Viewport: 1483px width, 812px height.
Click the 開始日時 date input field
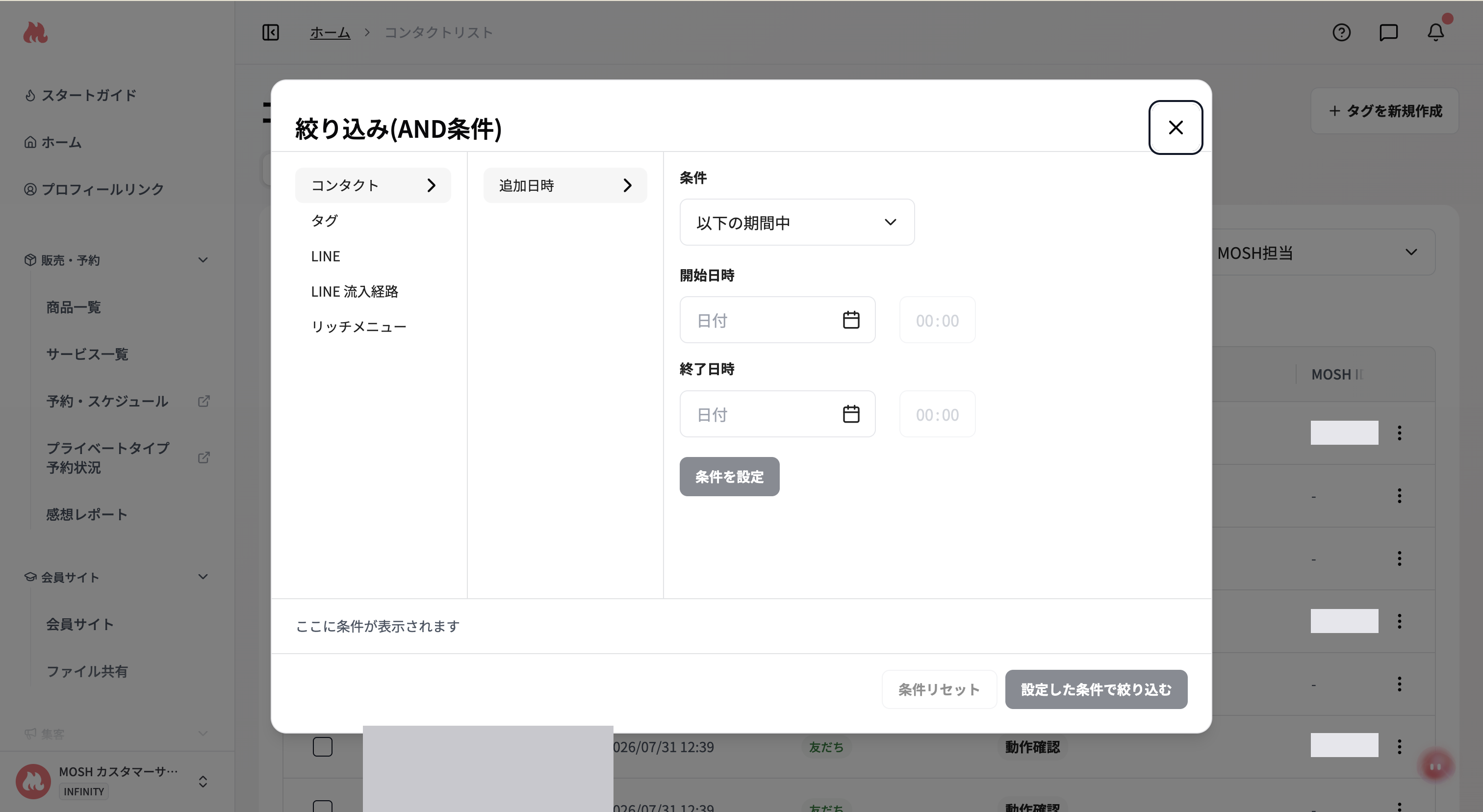pos(777,320)
